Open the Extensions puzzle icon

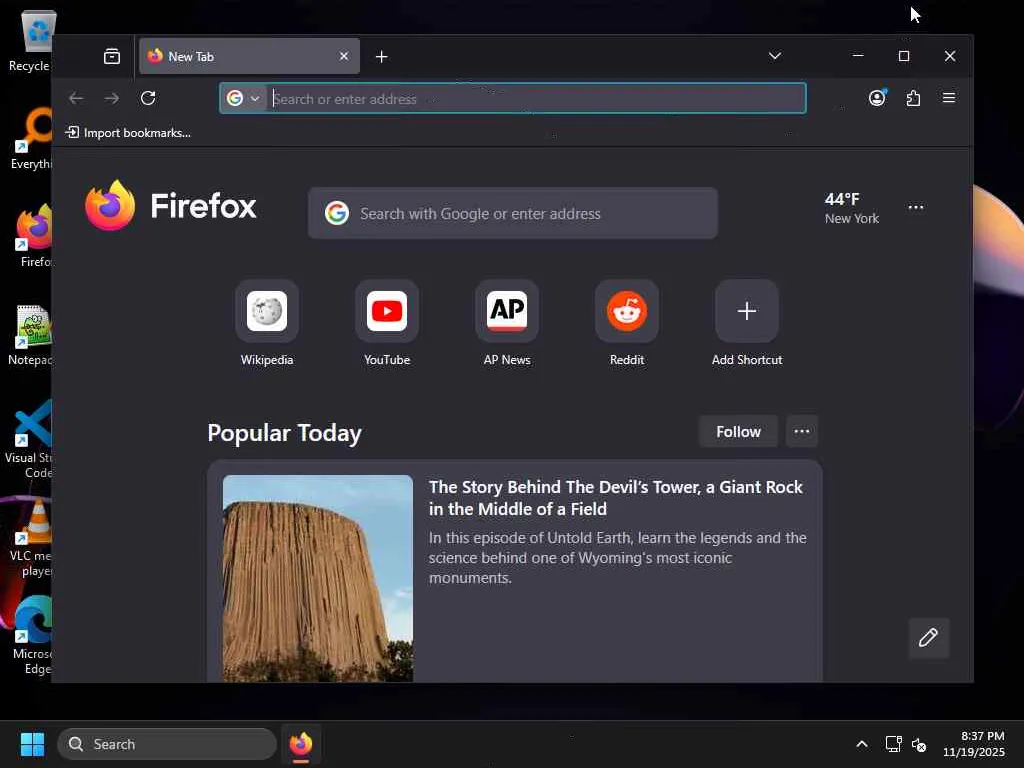[x=913, y=98]
